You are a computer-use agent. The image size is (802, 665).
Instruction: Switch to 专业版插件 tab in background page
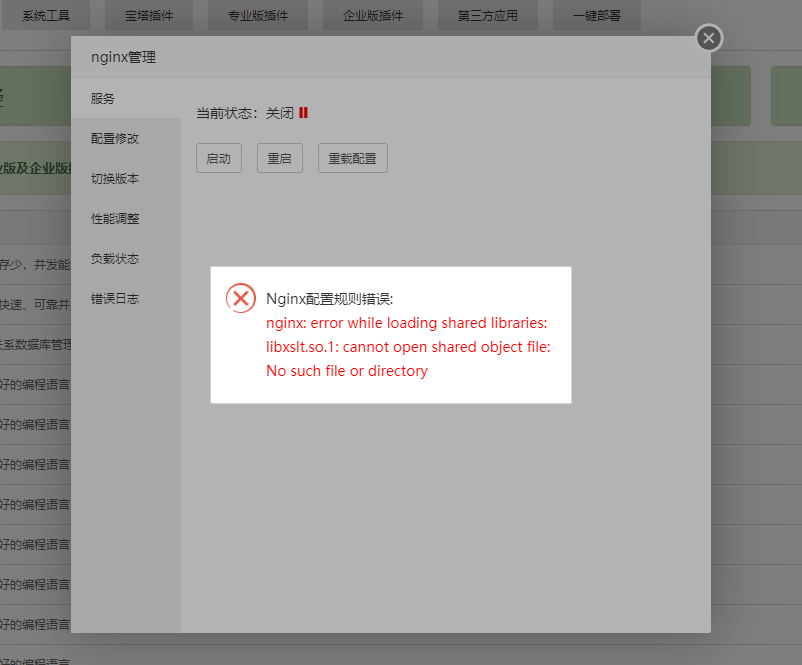258,15
